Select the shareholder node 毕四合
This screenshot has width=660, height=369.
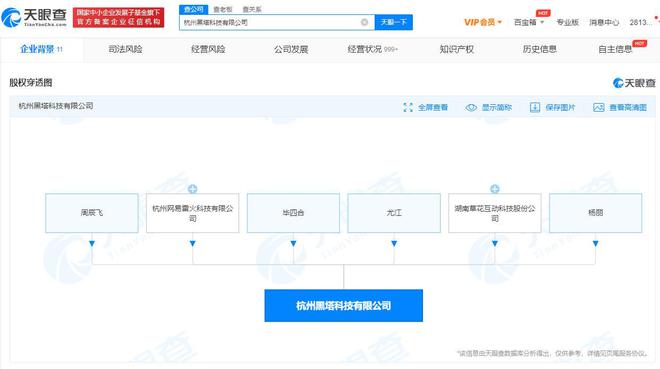coord(293,213)
